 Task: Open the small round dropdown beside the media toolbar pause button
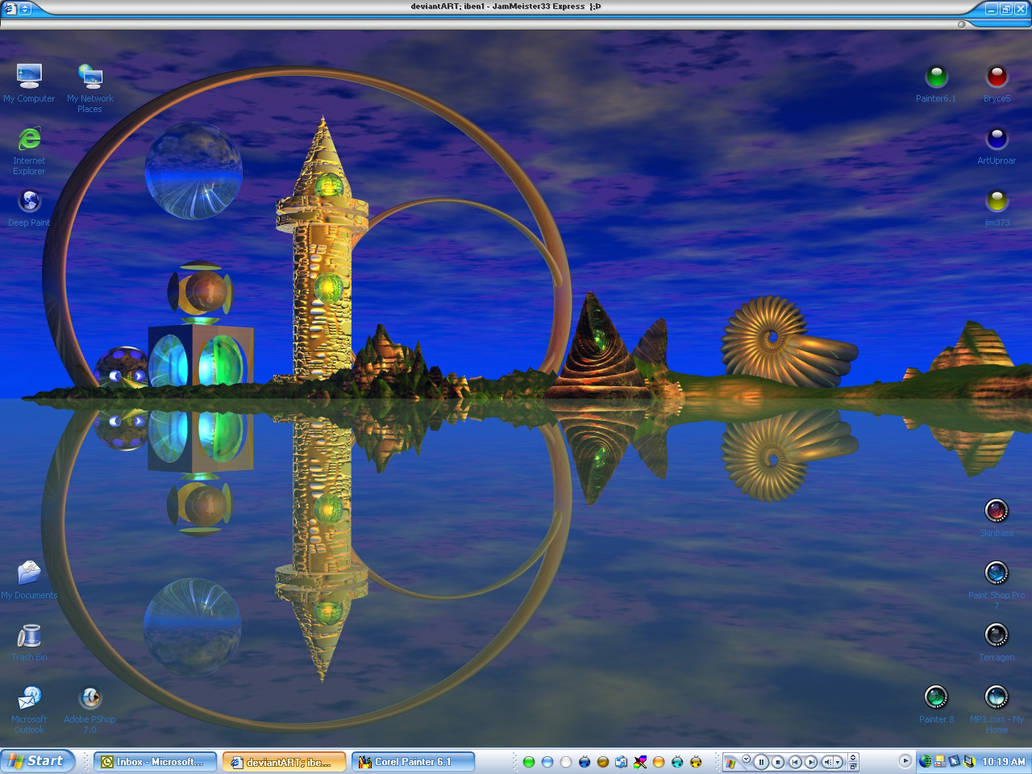[746, 759]
